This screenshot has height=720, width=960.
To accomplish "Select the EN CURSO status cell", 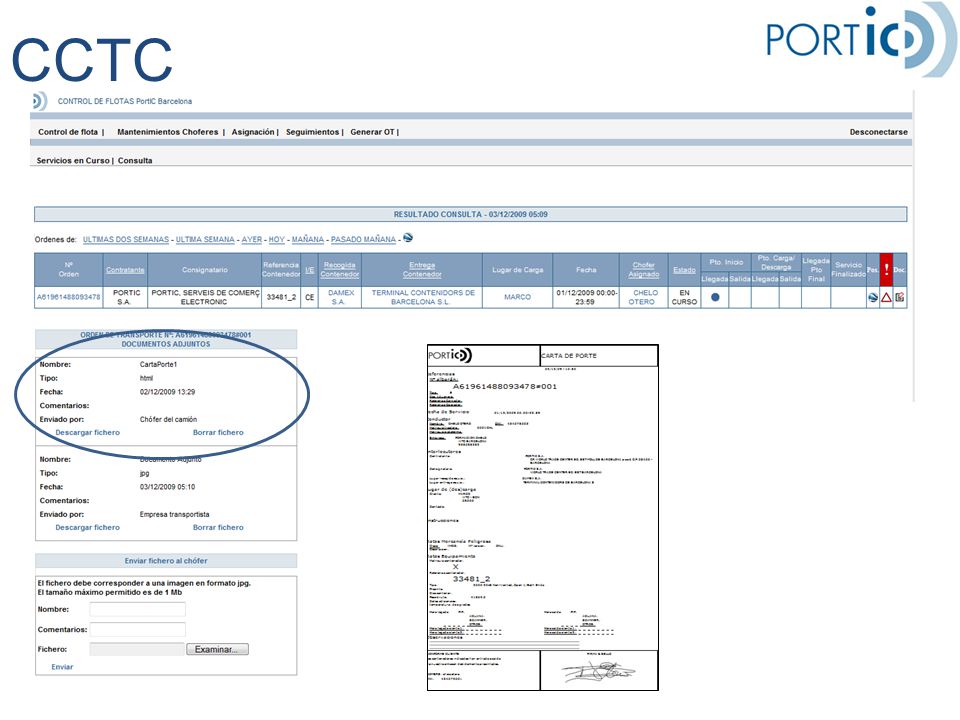I will (684, 297).
